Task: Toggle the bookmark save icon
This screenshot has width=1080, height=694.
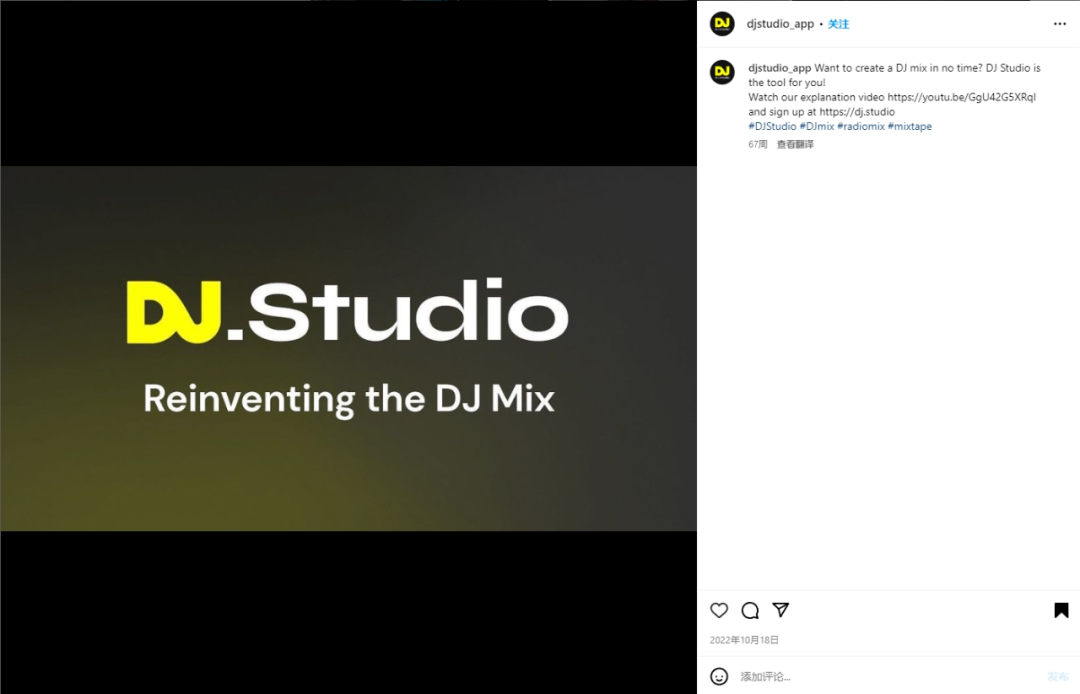Action: click(x=1061, y=611)
